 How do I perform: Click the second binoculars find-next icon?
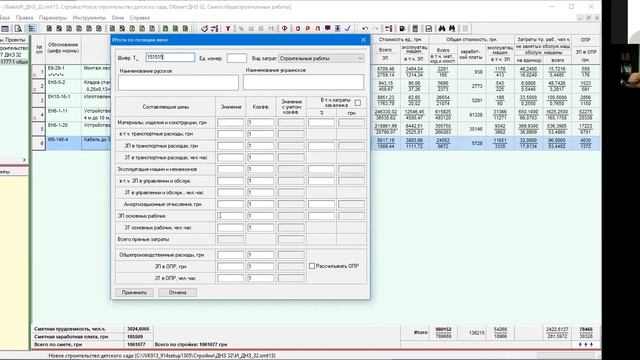[452, 28]
